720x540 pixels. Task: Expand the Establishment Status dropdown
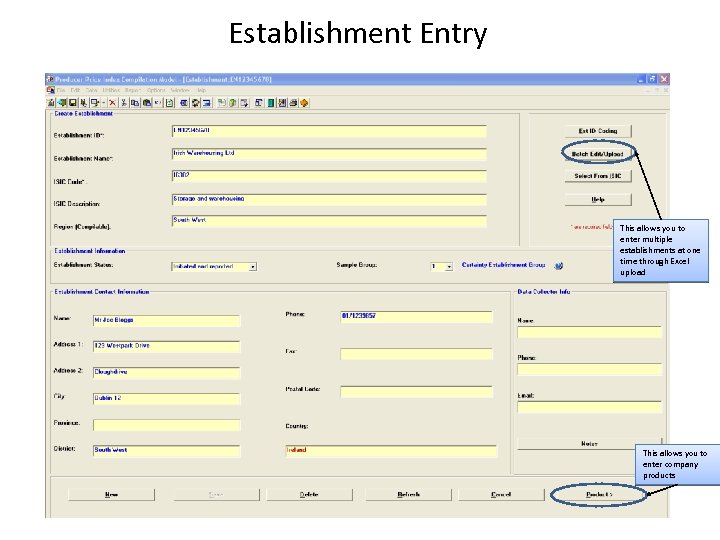click(253, 267)
